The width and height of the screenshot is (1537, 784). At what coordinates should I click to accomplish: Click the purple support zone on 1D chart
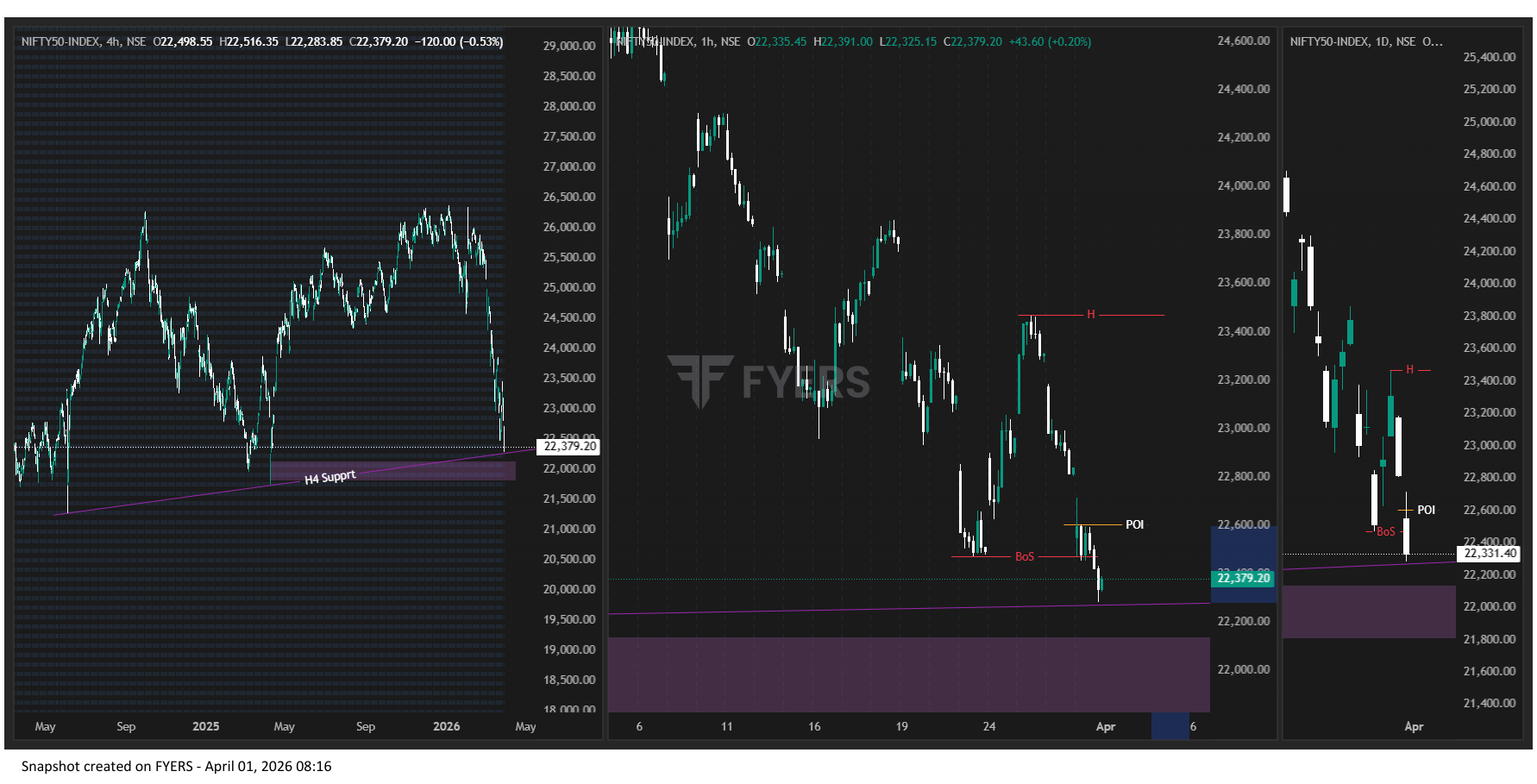[1368, 612]
